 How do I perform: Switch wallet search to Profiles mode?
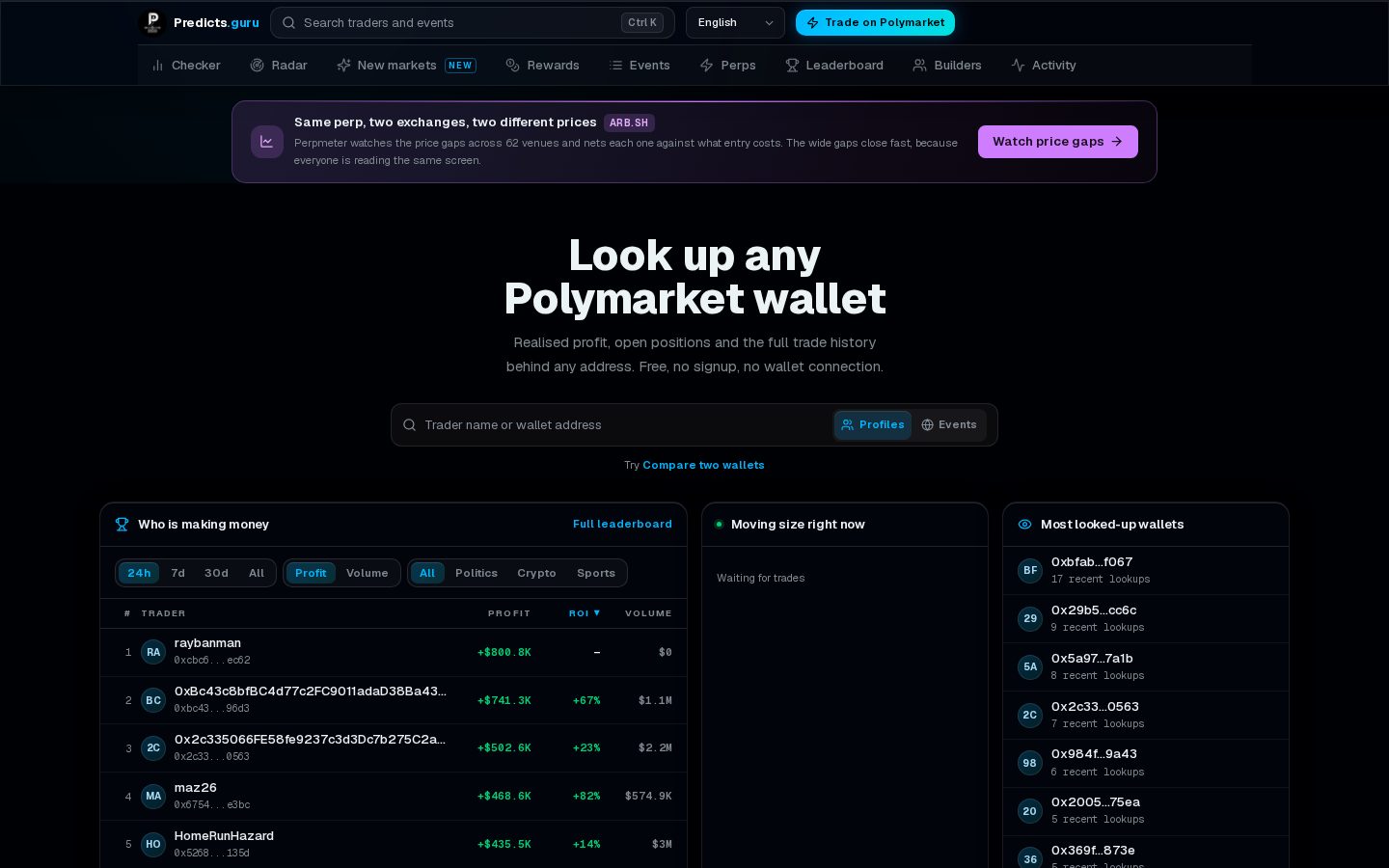pyautogui.click(x=873, y=425)
